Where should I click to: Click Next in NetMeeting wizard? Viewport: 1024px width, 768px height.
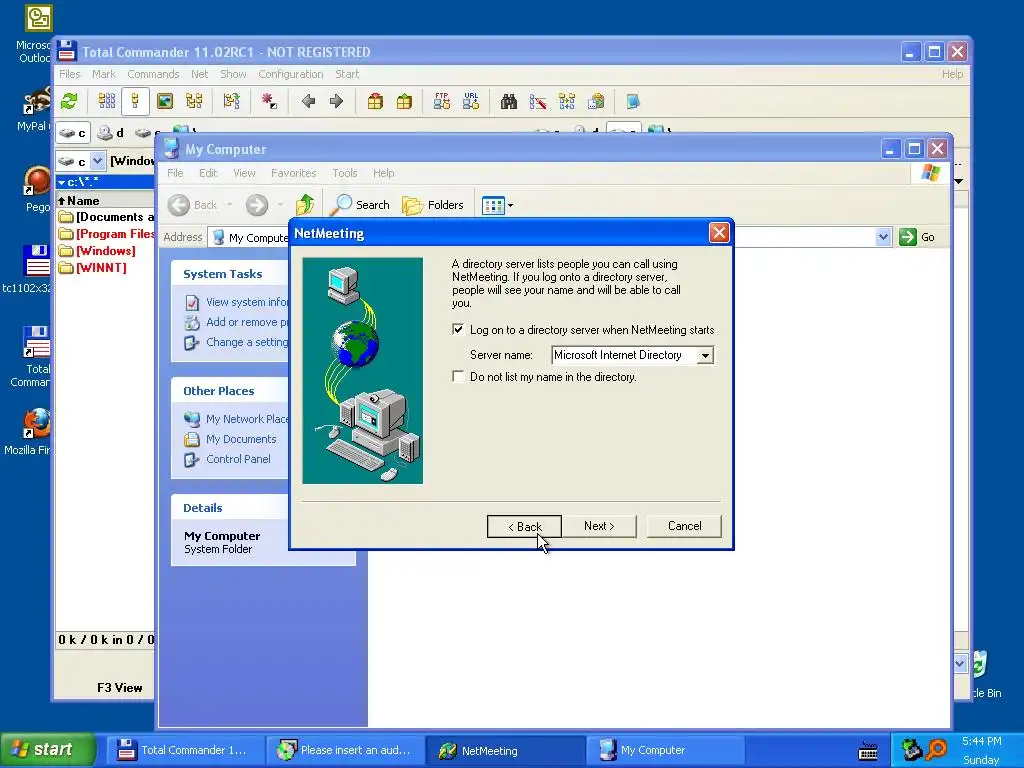(x=599, y=526)
